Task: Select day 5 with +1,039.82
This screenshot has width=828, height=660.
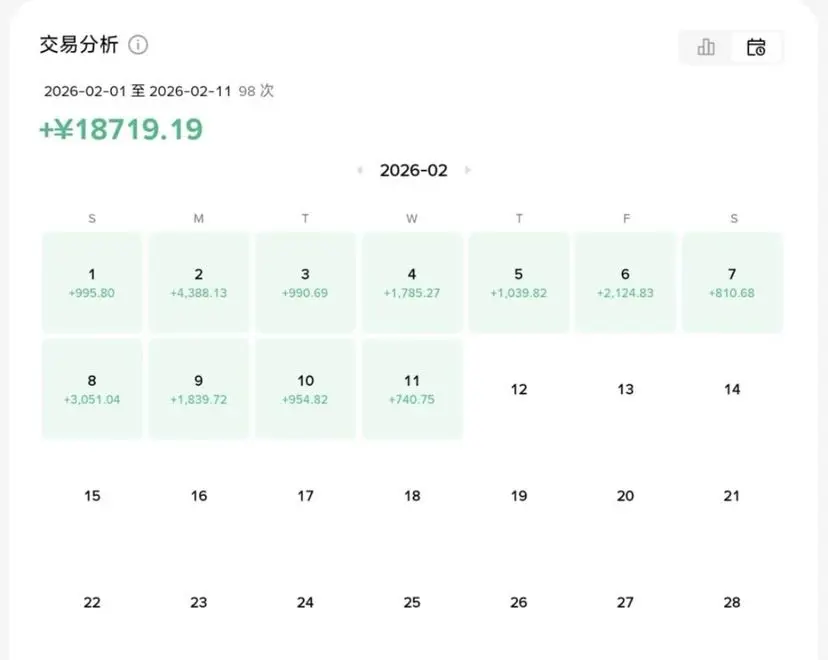Action: [x=519, y=283]
